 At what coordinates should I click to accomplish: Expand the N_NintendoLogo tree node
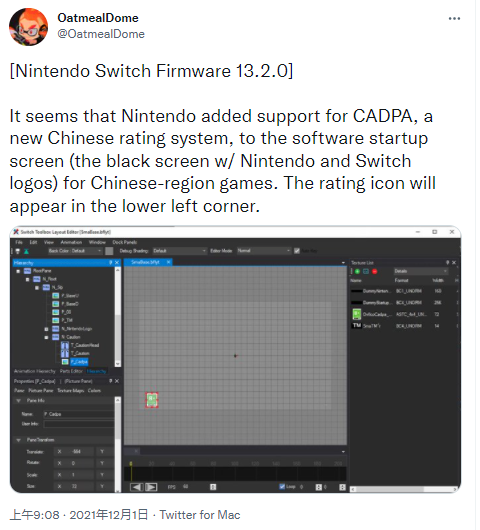click(46, 329)
